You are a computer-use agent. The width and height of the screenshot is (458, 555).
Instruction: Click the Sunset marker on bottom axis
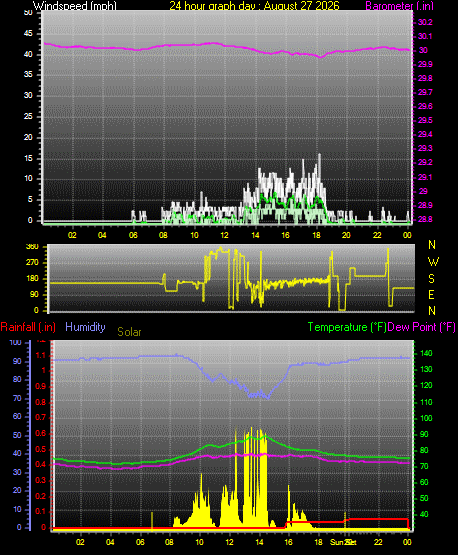point(343,542)
